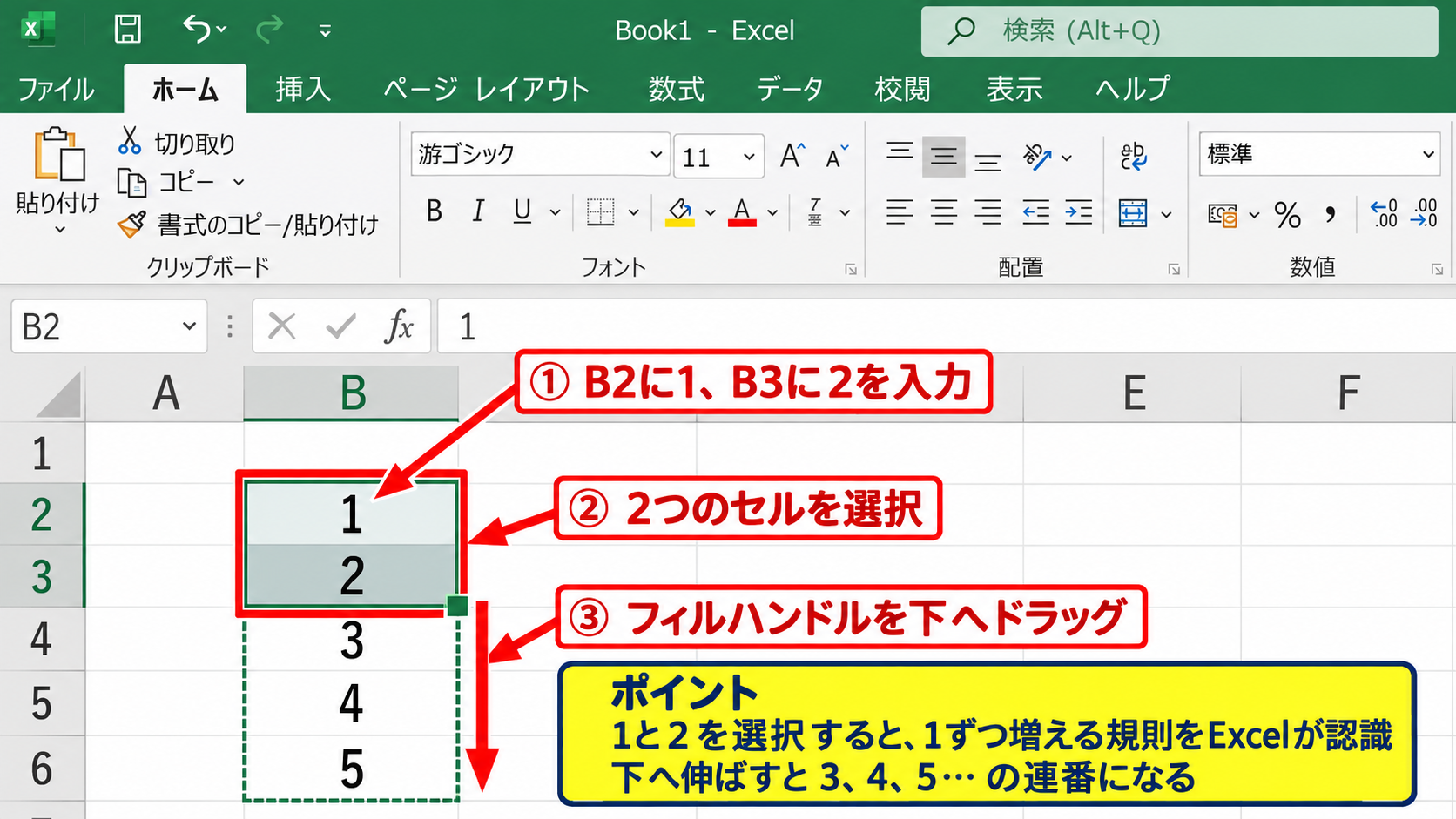Switch to the 挿入 tab

pyautogui.click(x=303, y=89)
